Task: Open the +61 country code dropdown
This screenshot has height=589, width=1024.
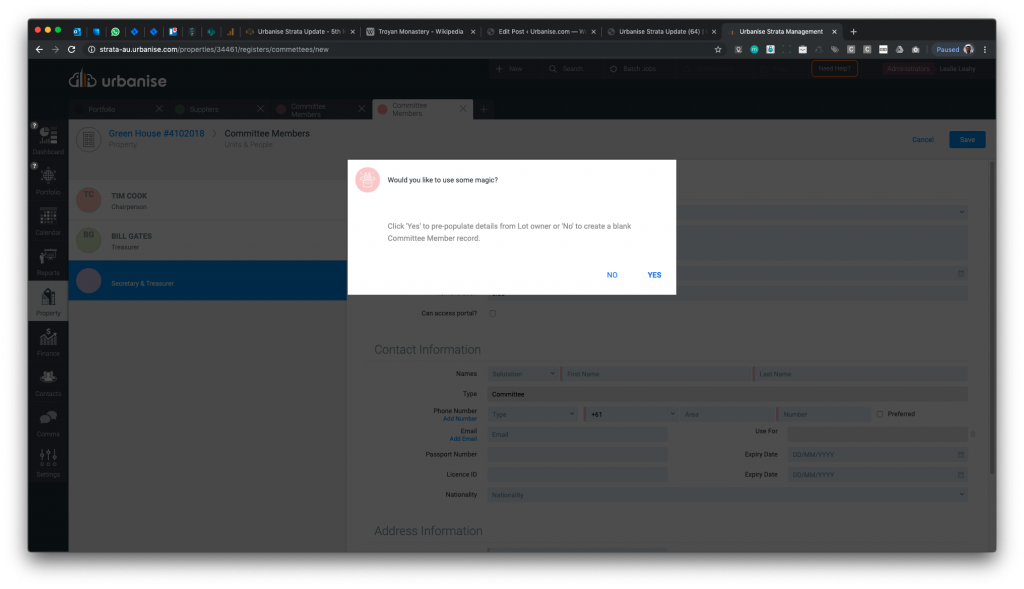Action: (x=632, y=414)
